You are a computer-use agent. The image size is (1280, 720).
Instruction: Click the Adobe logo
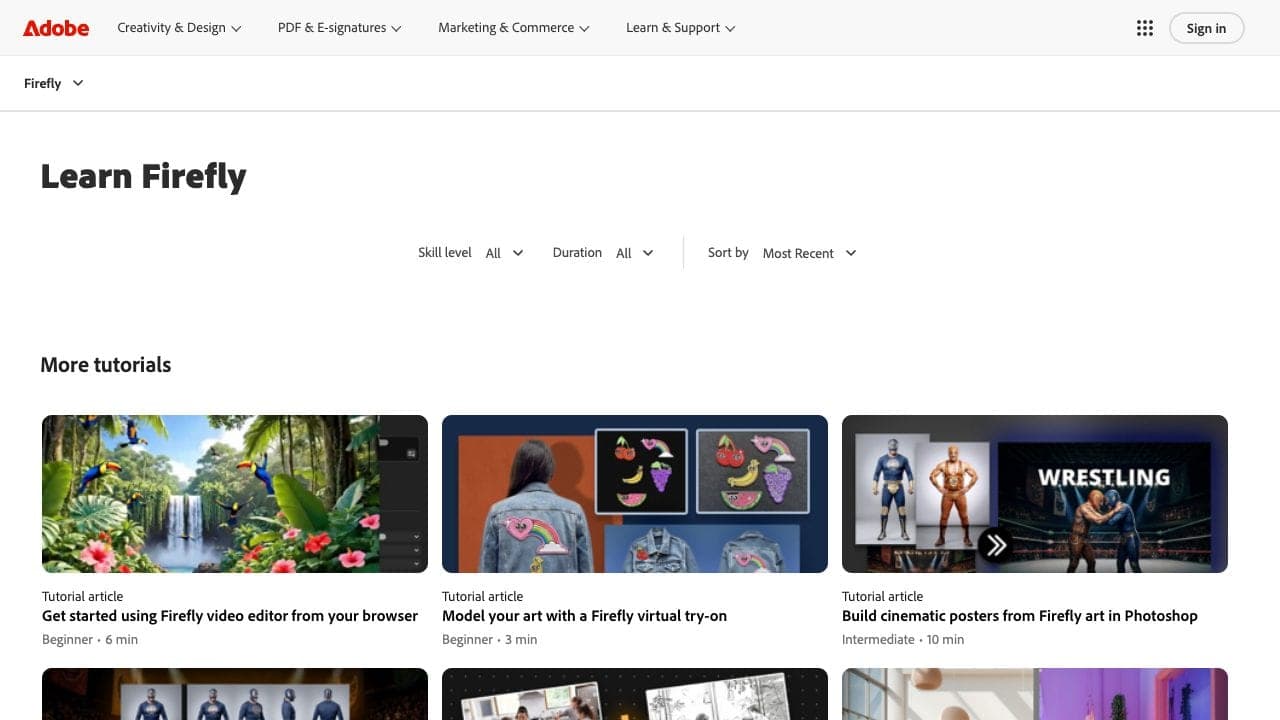click(x=56, y=28)
